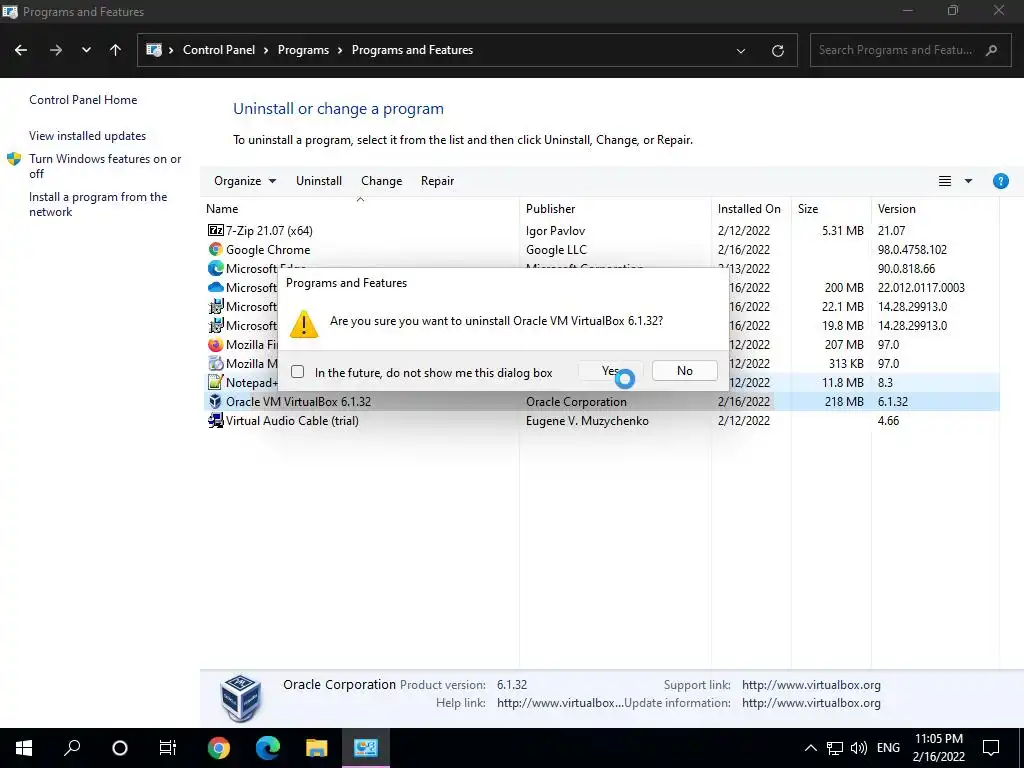Click the Forward navigation arrow
Screen dimensions: 1024x768
[x=56, y=50]
